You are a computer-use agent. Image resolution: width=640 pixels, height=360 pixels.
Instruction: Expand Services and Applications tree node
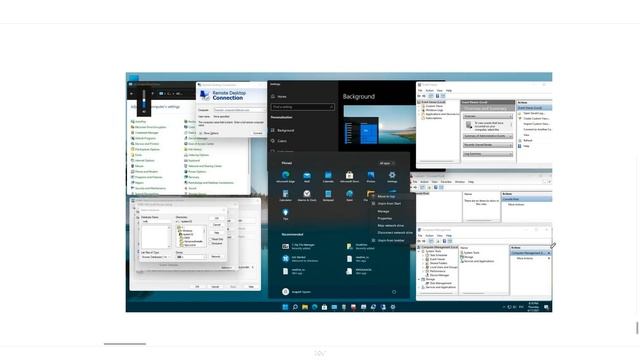pyautogui.click(x=419, y=287)
